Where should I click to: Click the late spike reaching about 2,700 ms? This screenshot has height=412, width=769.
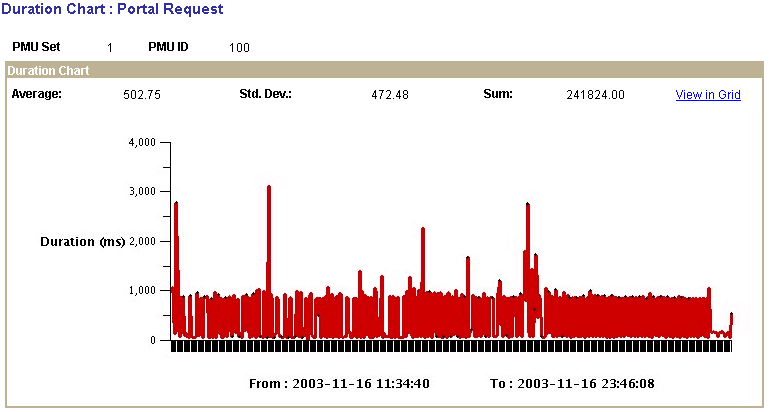click(x=527, y=207)
